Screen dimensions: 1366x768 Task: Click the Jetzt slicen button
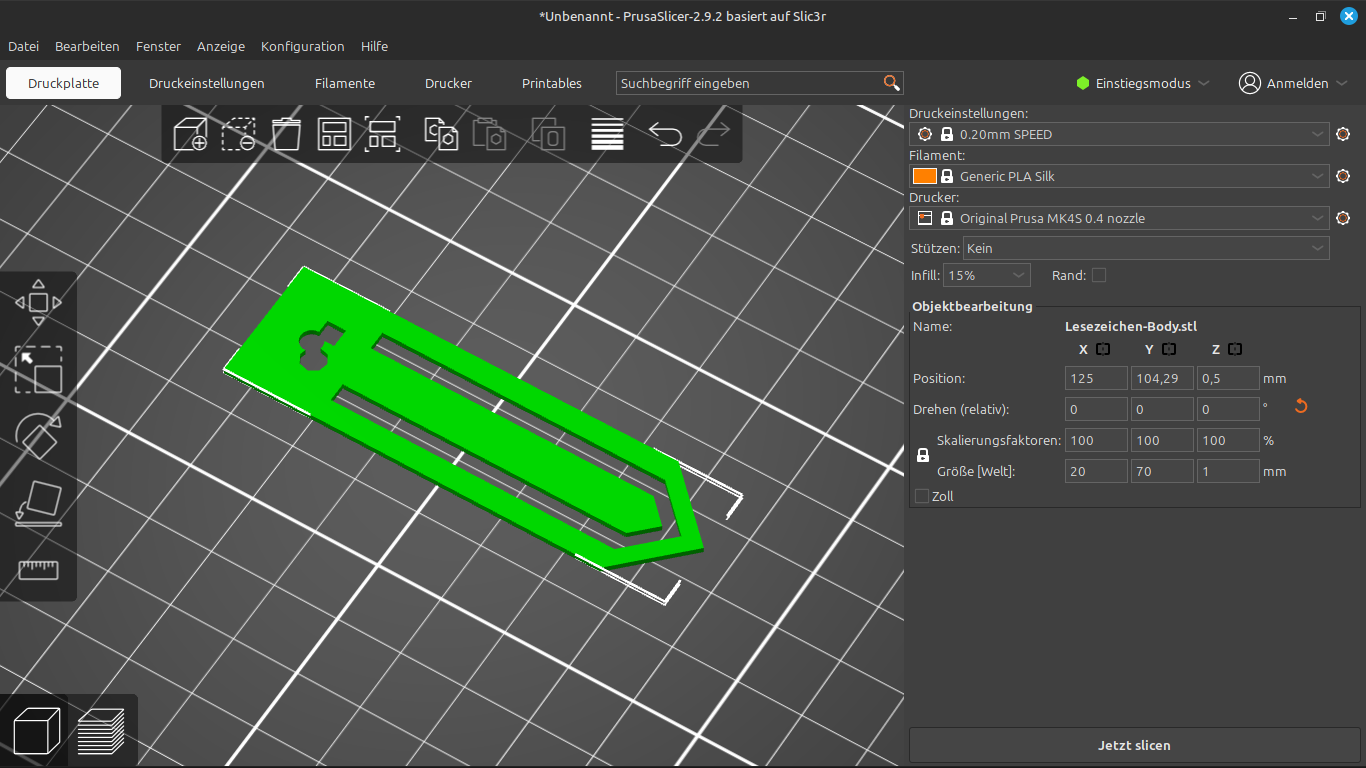[1134, 745]
